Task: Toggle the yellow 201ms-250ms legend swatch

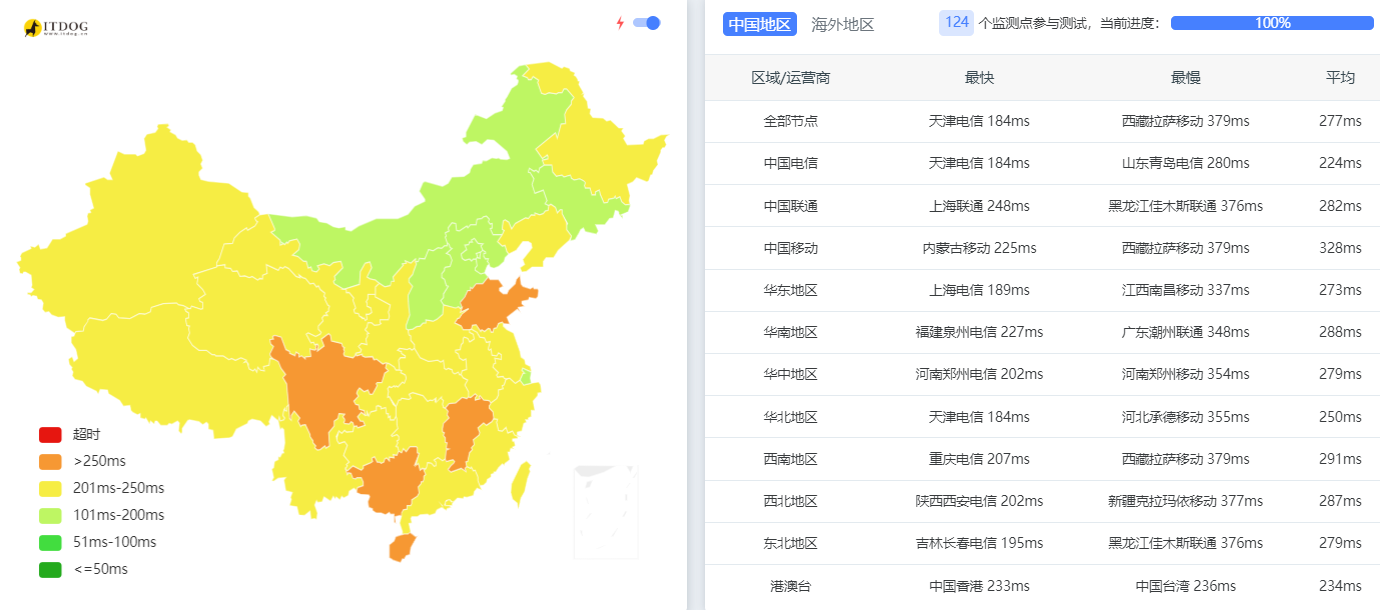Action: pyautogui.click(x=50, y=489)
